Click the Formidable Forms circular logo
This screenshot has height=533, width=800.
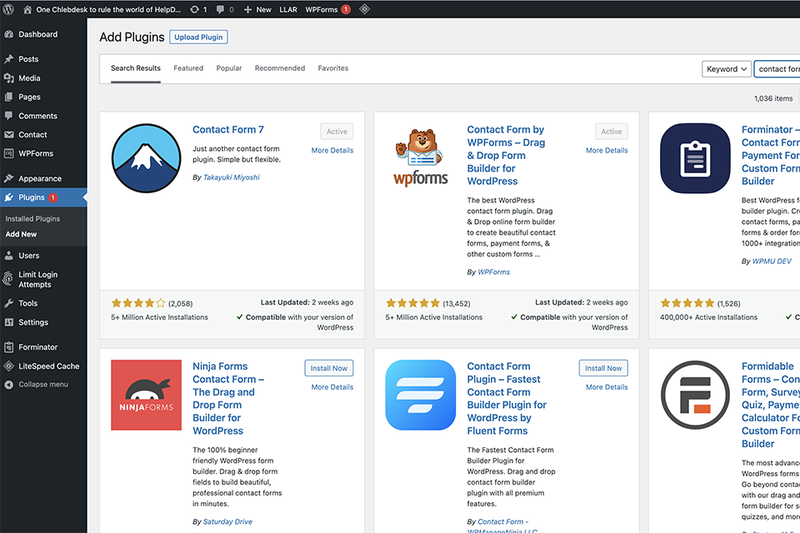[695, 395]
